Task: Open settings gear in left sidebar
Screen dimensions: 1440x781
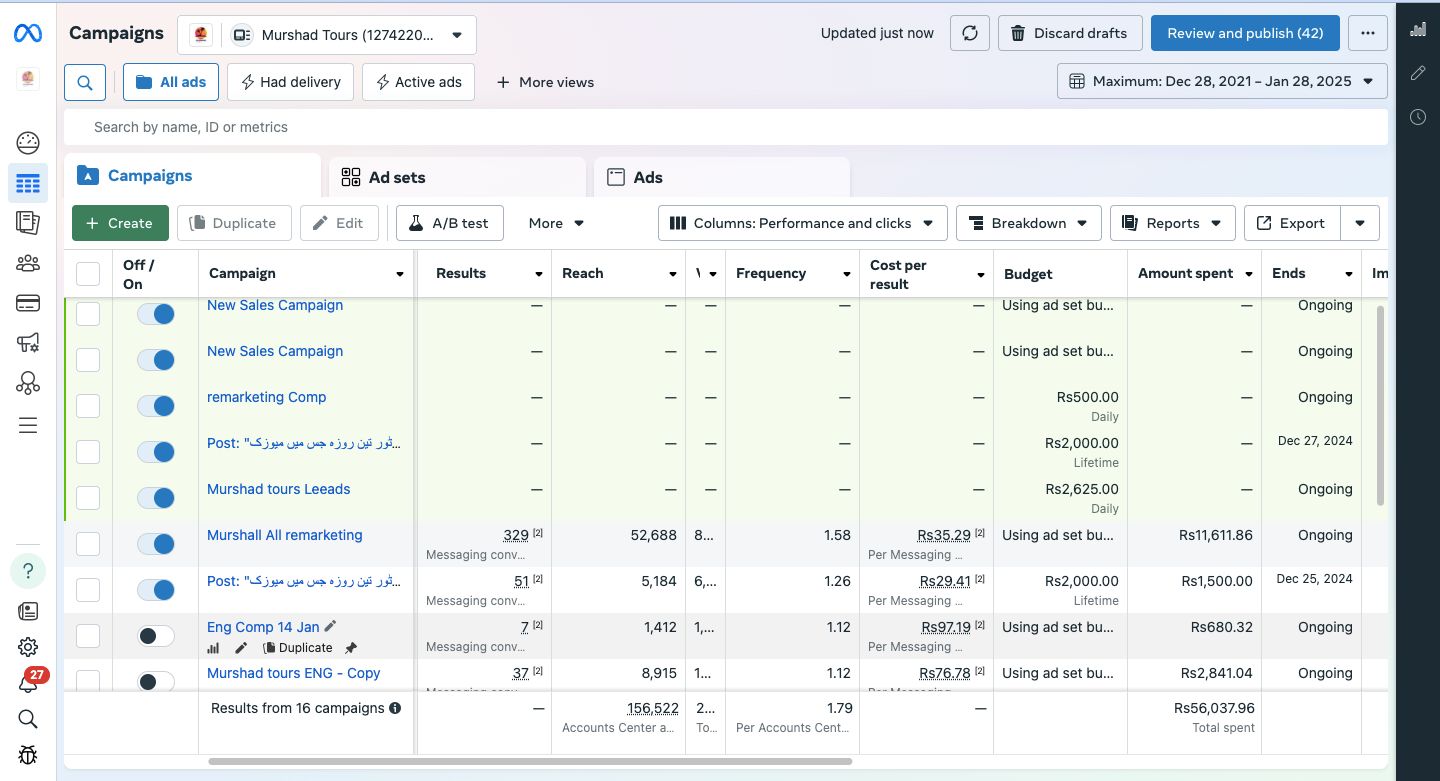Action: (28, 647)
